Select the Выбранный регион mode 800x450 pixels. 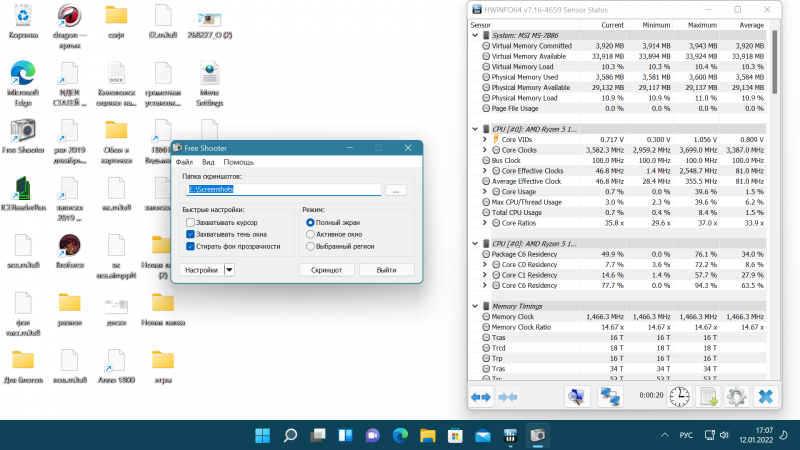coord(310,245)
